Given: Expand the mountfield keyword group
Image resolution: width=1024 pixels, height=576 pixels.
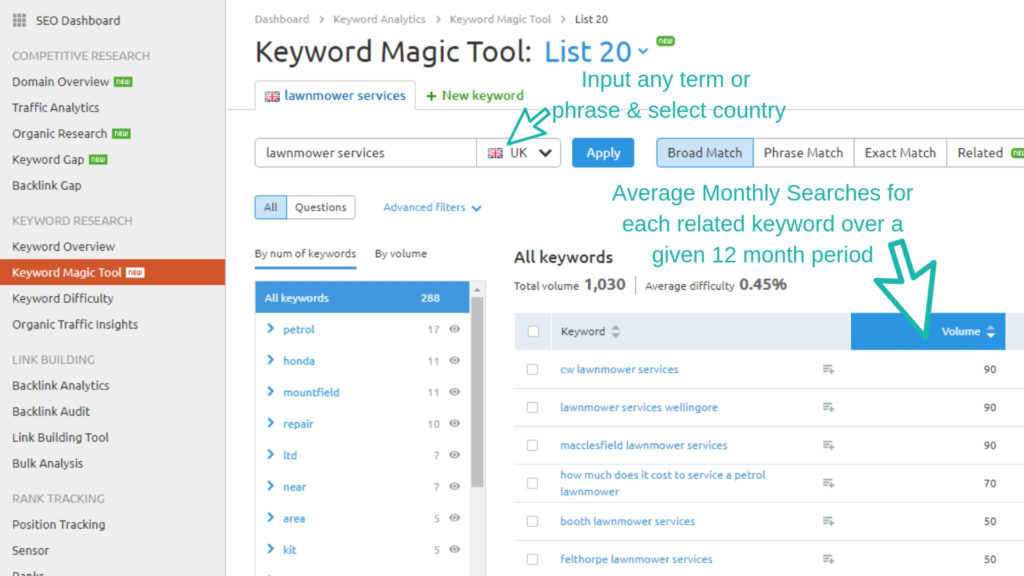Looking at the screenshot, I should [270, 391].
